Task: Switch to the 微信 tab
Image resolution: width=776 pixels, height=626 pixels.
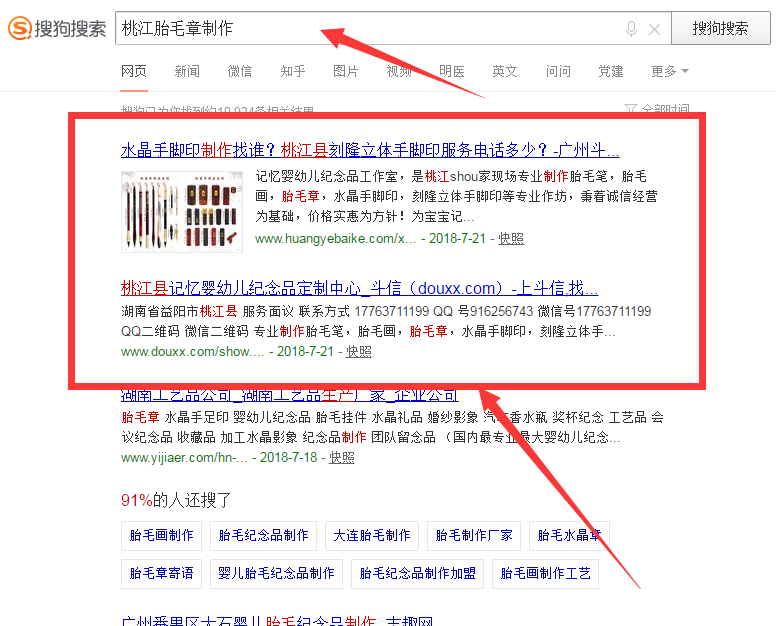Action: tap(240, 71)
